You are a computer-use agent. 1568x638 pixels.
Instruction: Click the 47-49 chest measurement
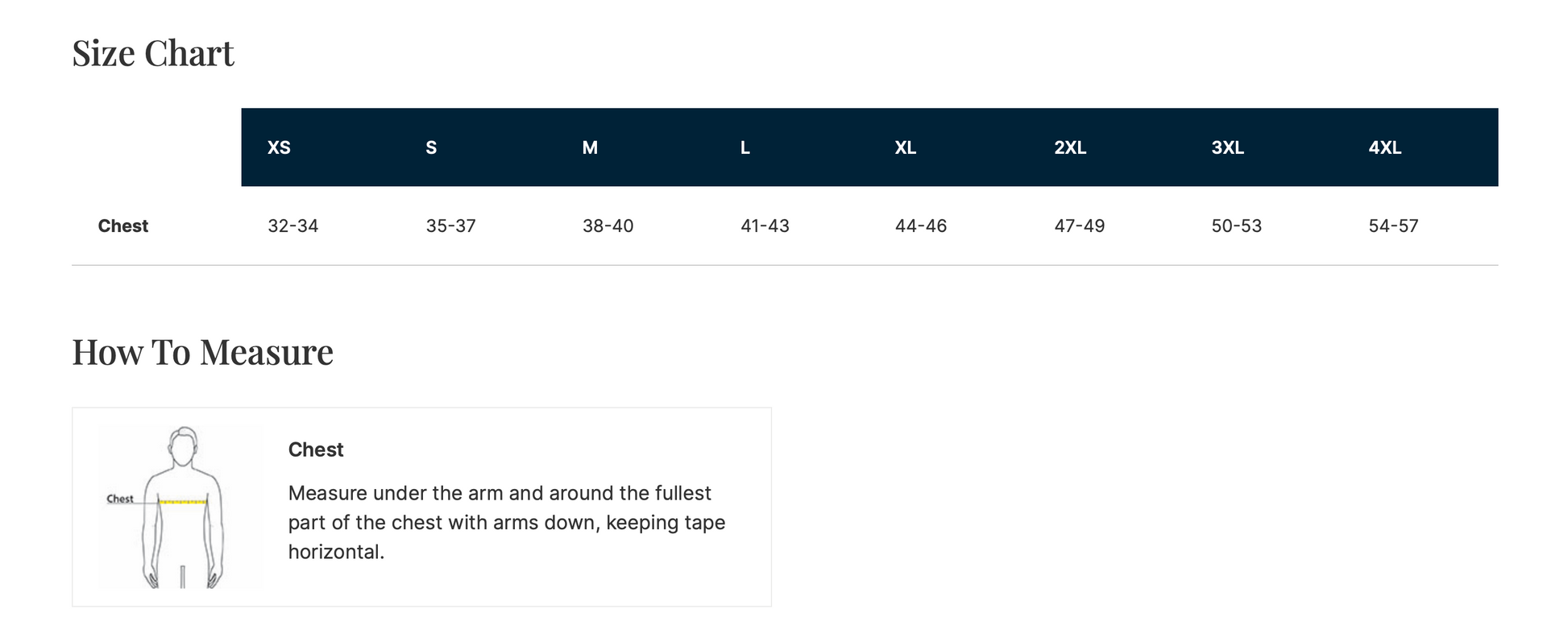tap(1079, 226)
